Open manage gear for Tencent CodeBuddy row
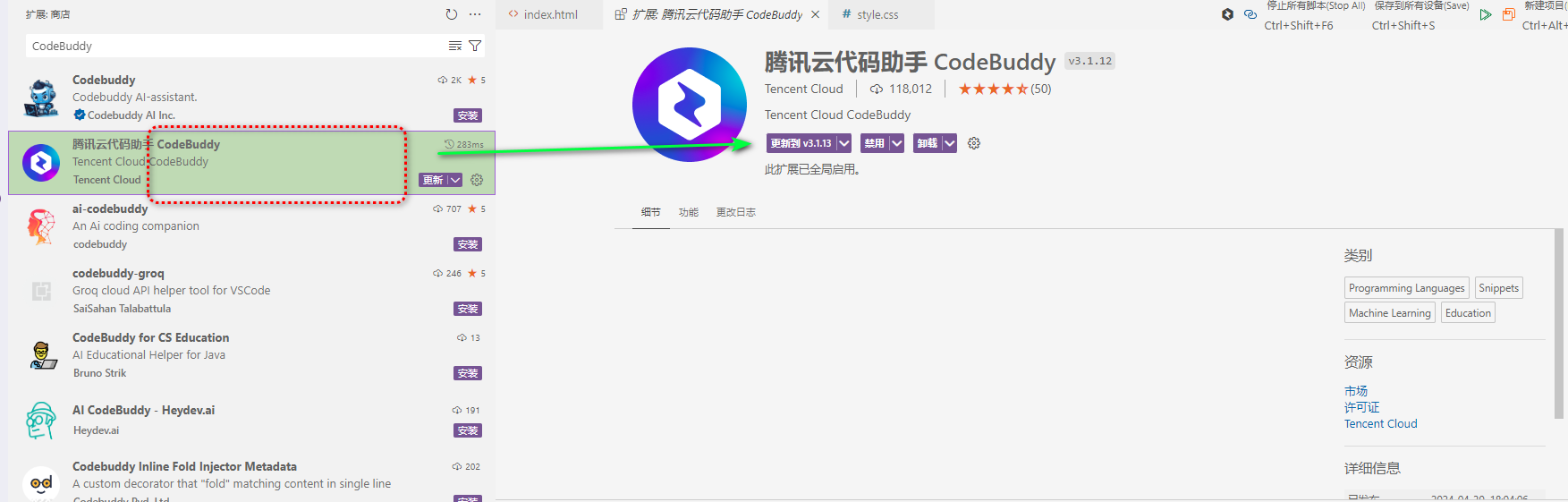1568x502 pixels. pyautogui.click(x=477, y=180)
